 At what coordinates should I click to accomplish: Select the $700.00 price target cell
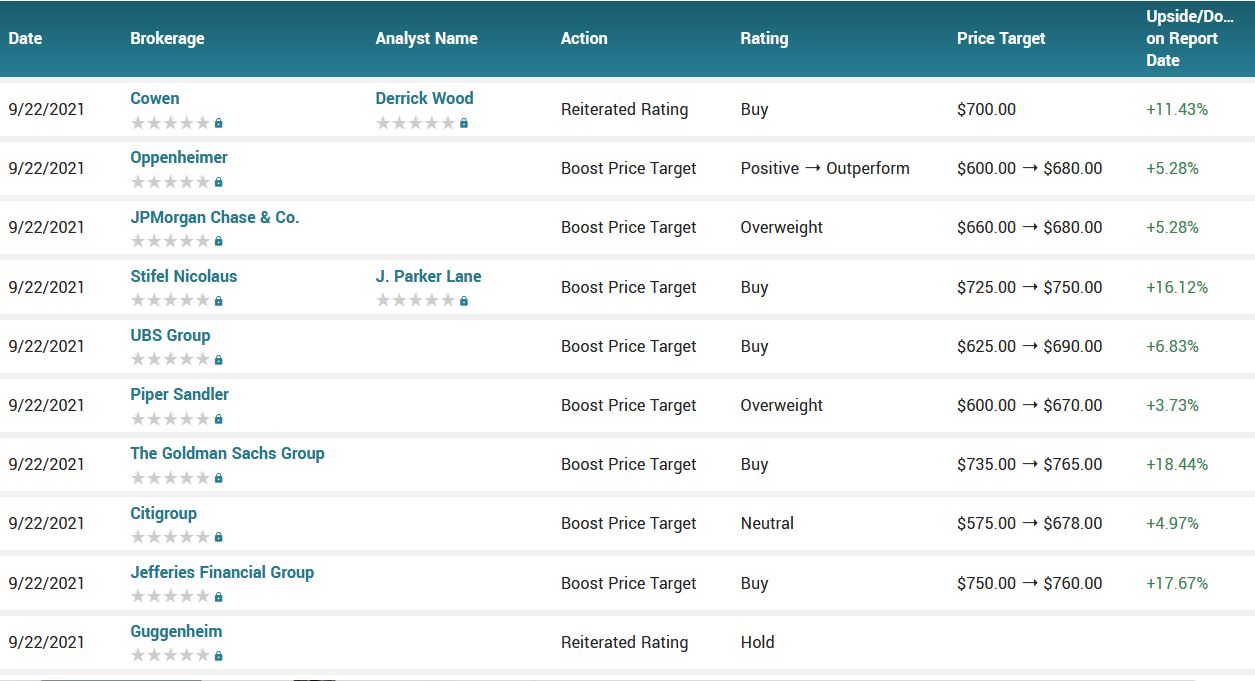pos(986,109)
